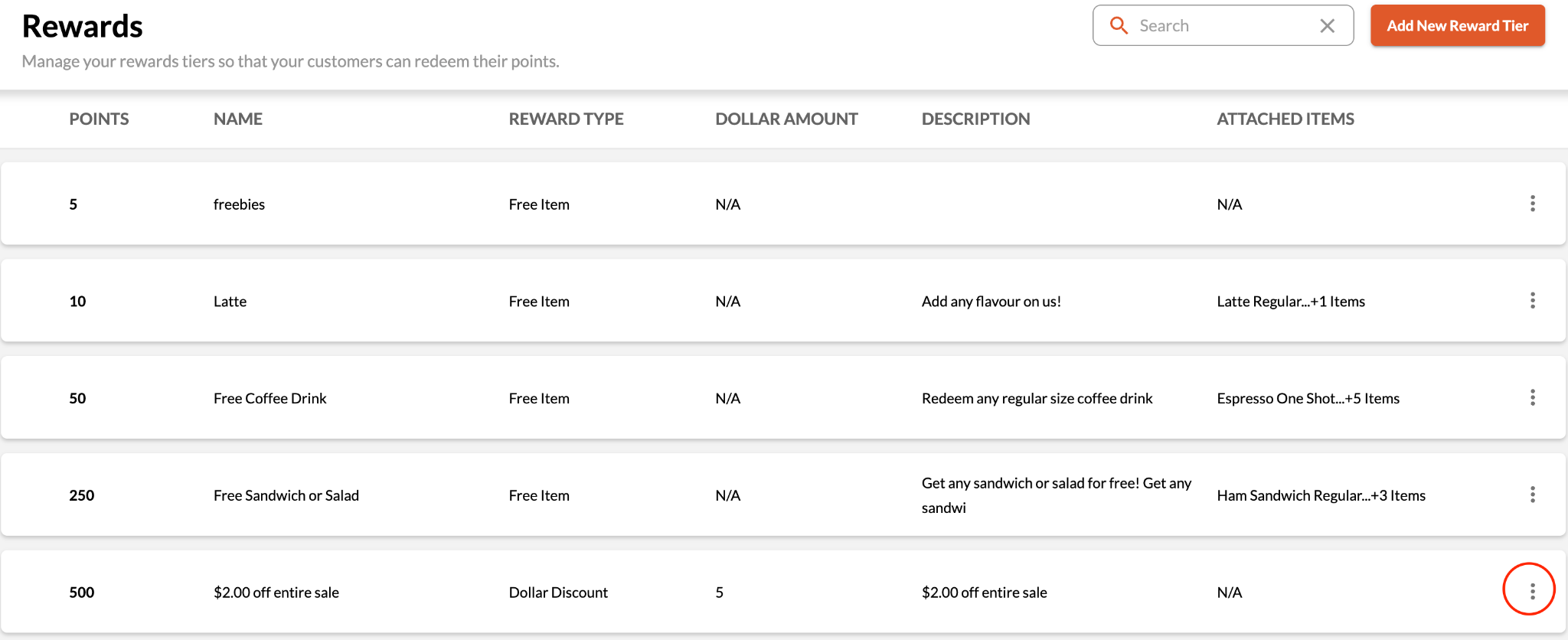Open the three-dot menu for freebies reward

[1532, 204]
